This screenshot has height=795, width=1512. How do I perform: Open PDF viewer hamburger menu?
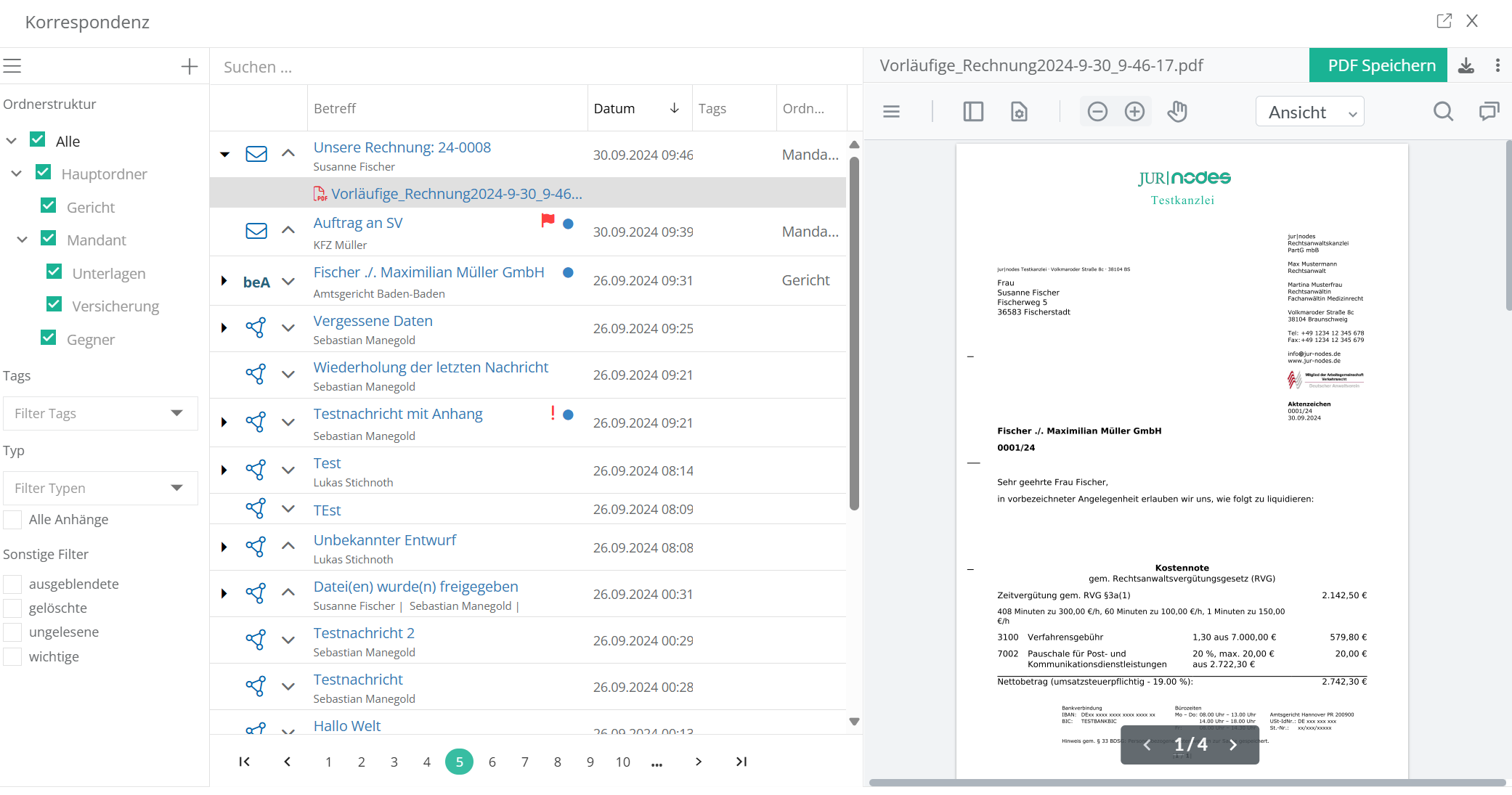(891, 111)
